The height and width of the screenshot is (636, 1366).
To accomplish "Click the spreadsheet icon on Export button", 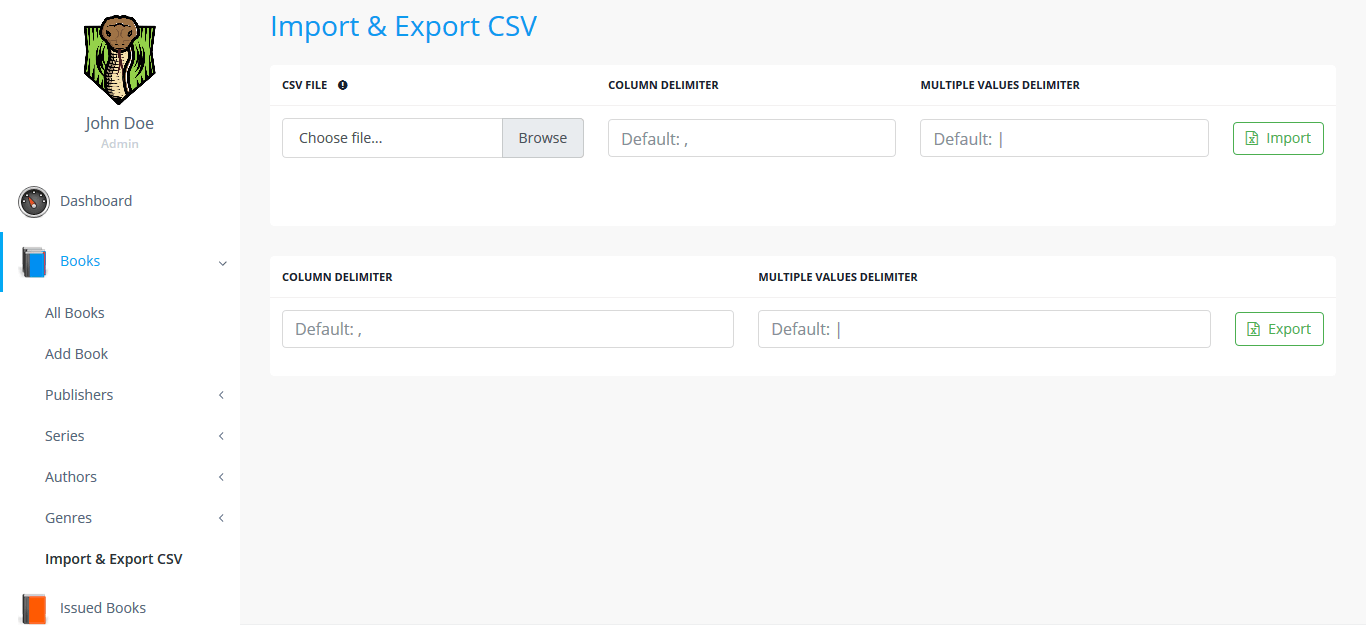I will pos(1253,329).
